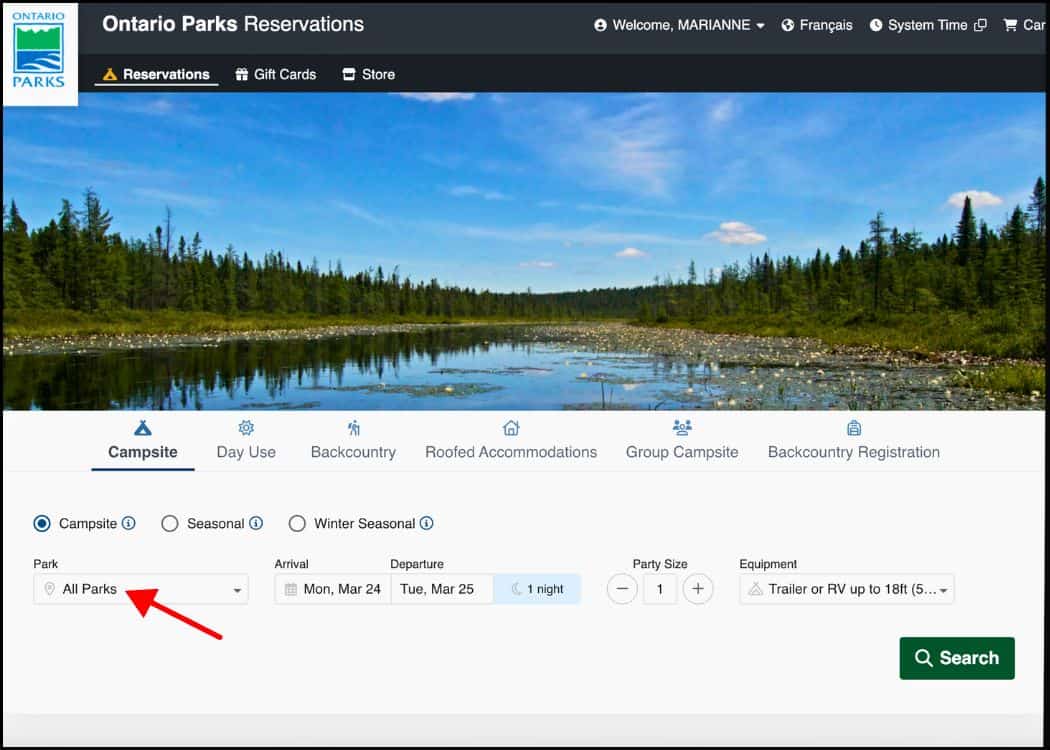Click the Party Size number field
The image size is (1050, 750).
click(660, 589)
